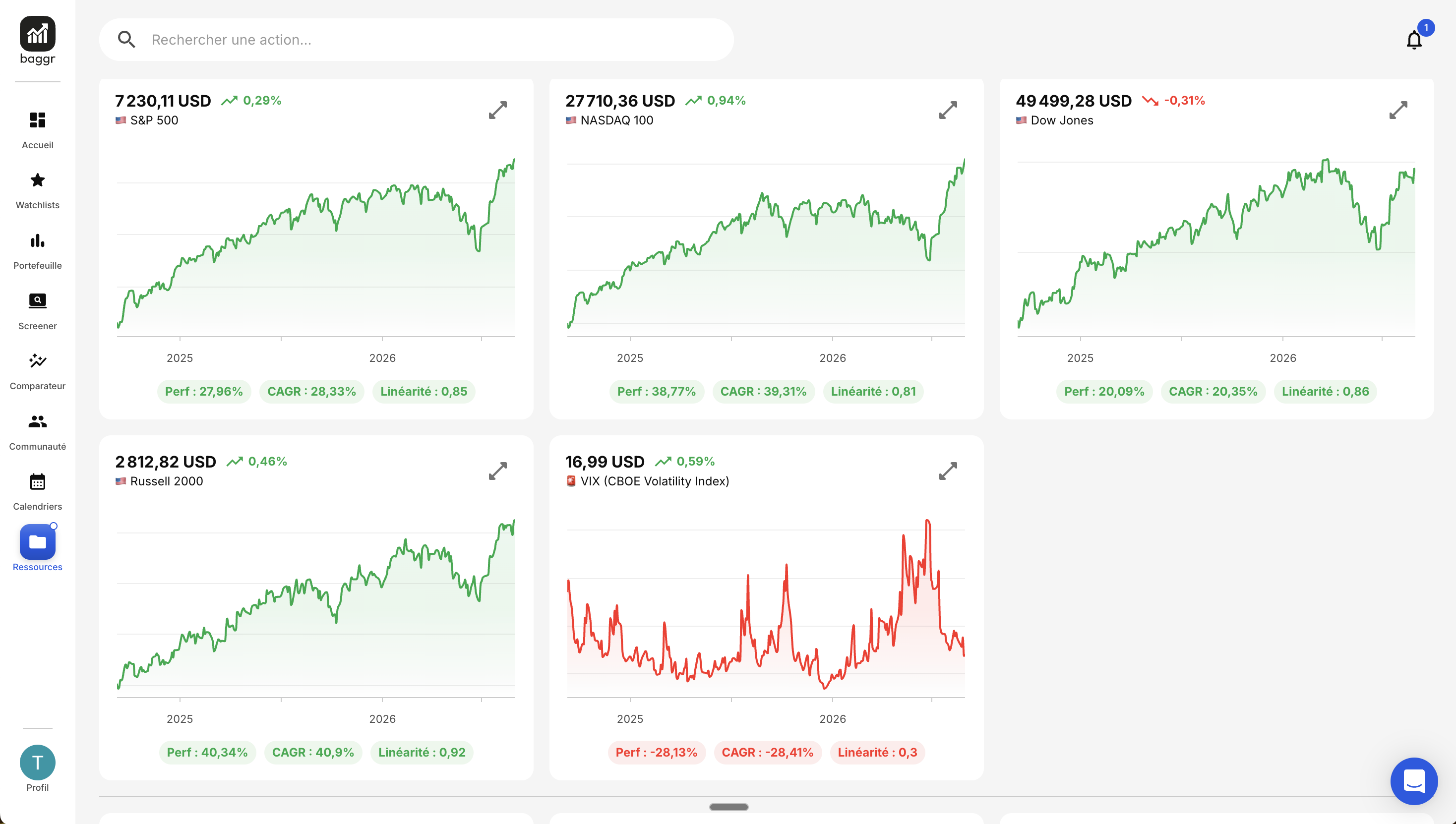Expand the S&P 500 chart
1456x824 pixels.
497,110
